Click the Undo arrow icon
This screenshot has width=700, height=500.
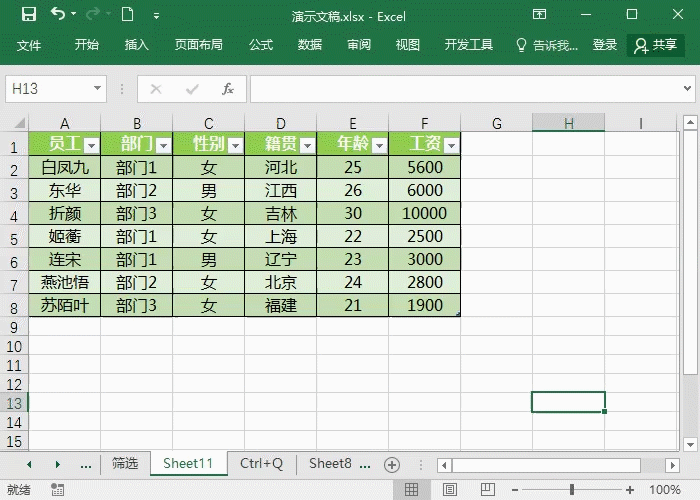point(58,14)
